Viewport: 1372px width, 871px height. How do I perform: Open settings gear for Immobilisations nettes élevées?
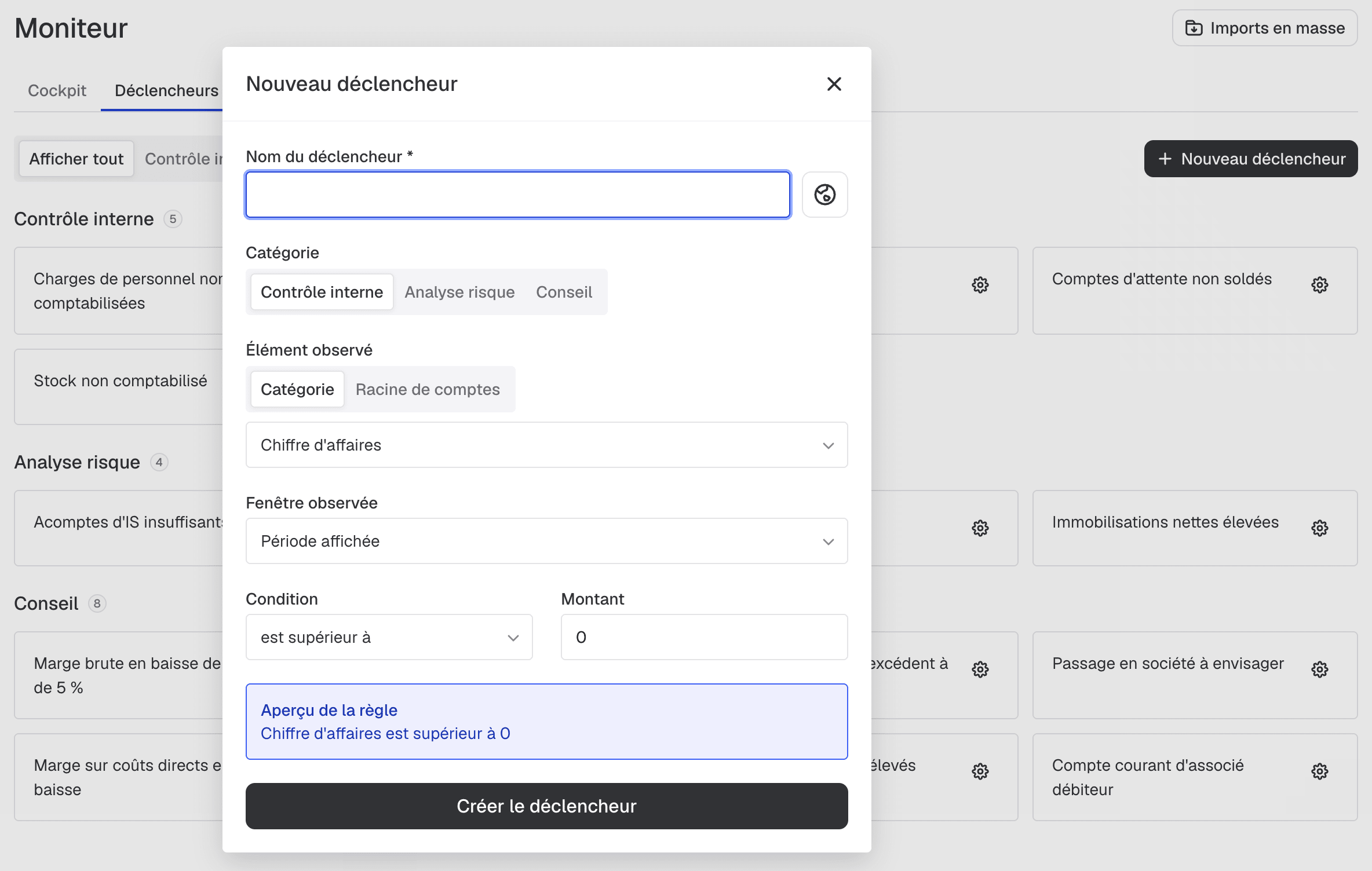[x=1319, y=528]
